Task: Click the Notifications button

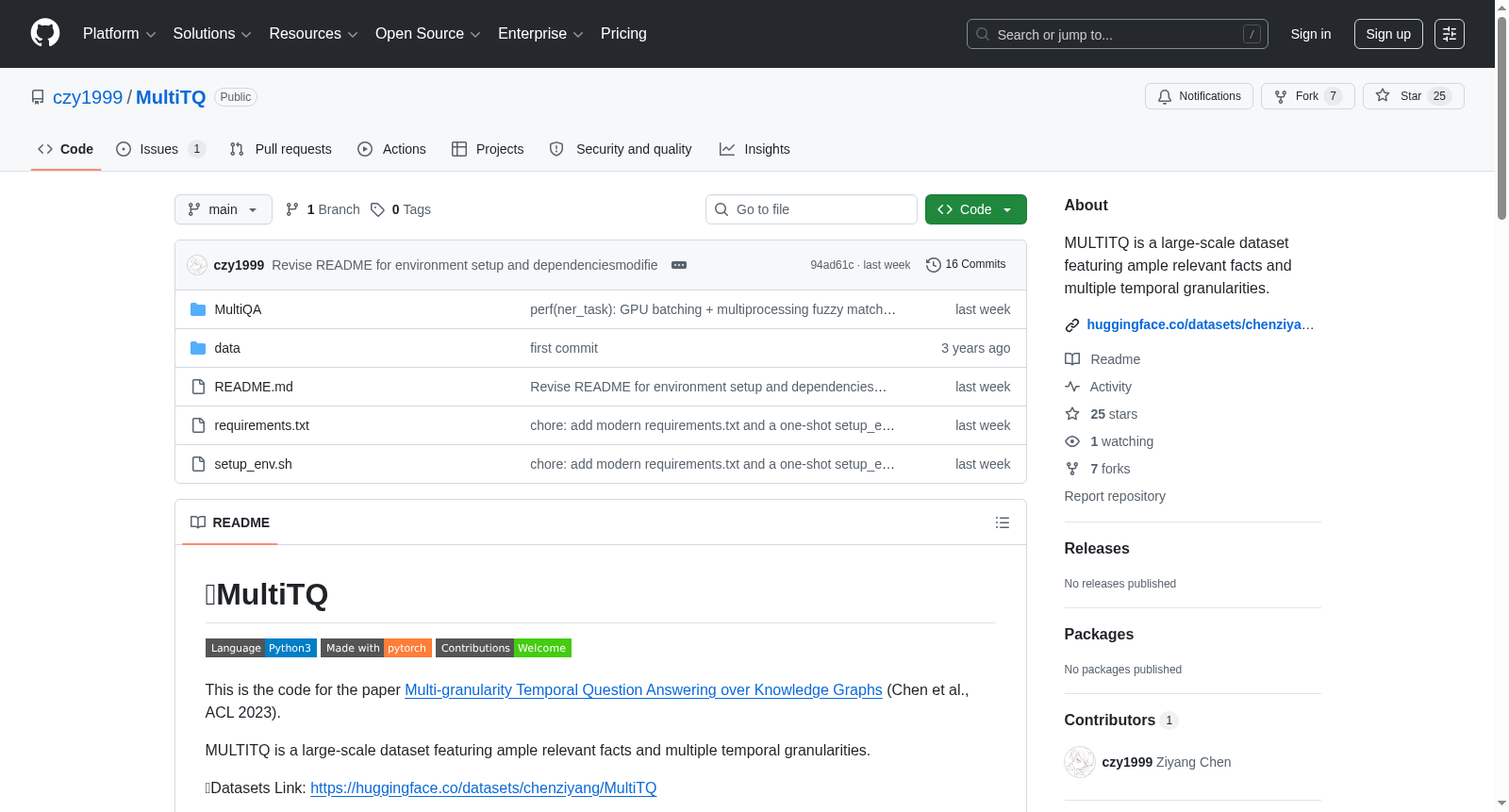Action: coord(1199,96)
